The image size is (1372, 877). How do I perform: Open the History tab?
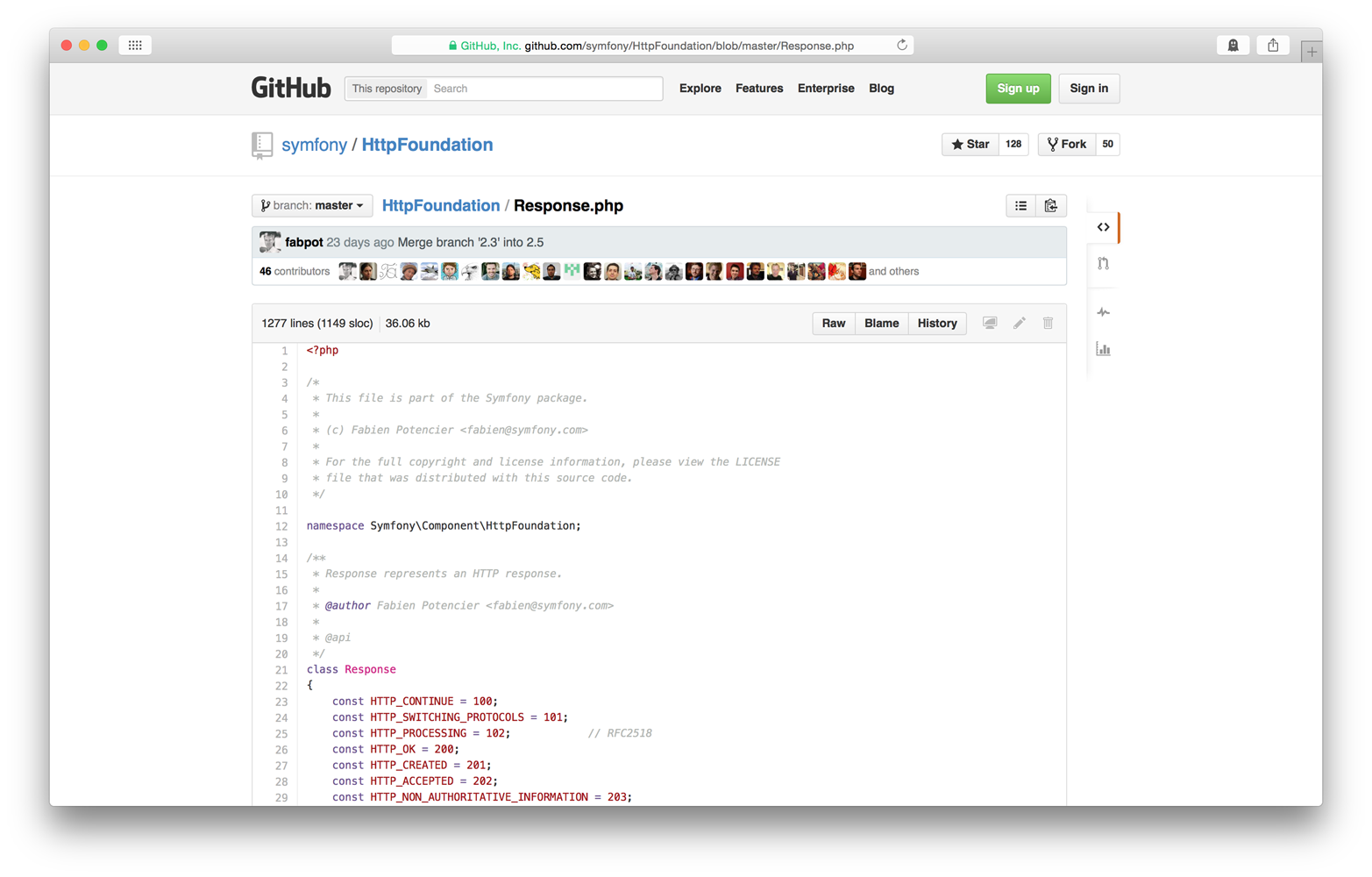[936, 323]
